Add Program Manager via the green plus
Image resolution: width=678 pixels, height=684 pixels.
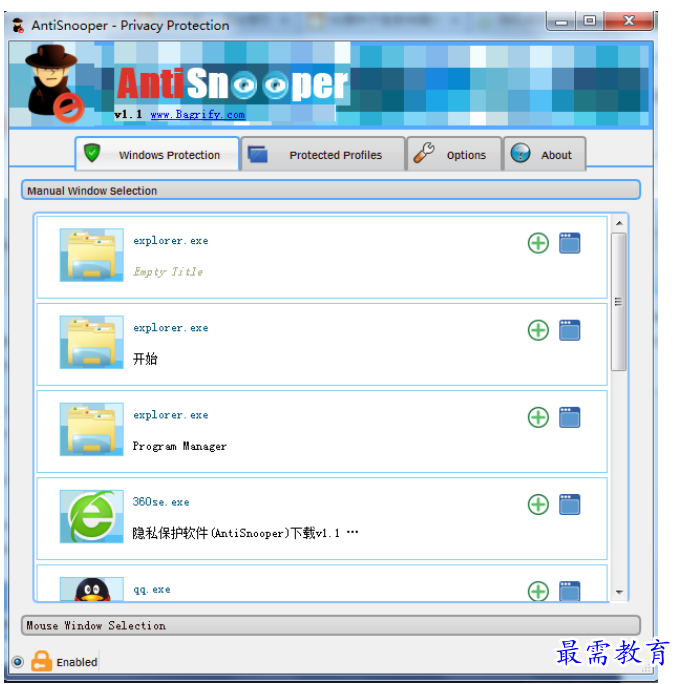pos(538,417)
